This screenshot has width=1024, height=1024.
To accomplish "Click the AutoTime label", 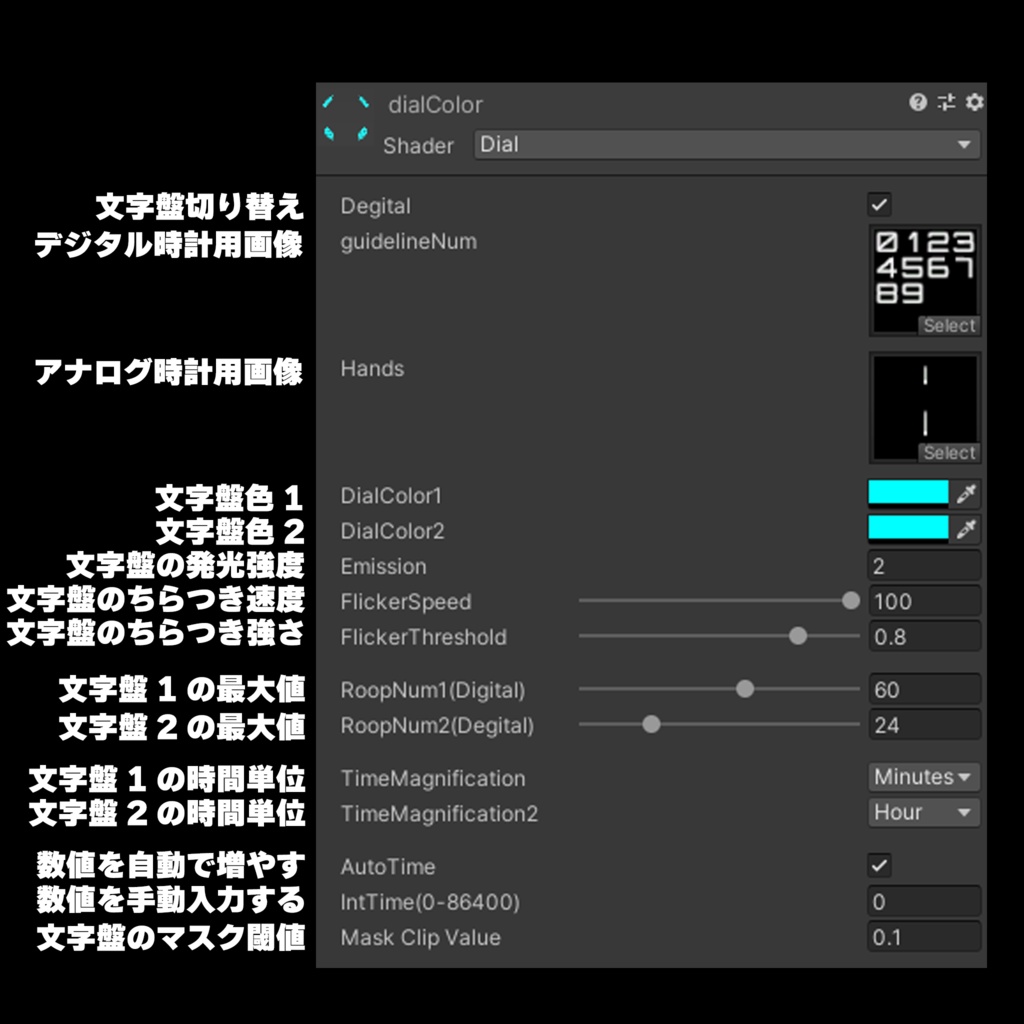I will coord(388,867).
